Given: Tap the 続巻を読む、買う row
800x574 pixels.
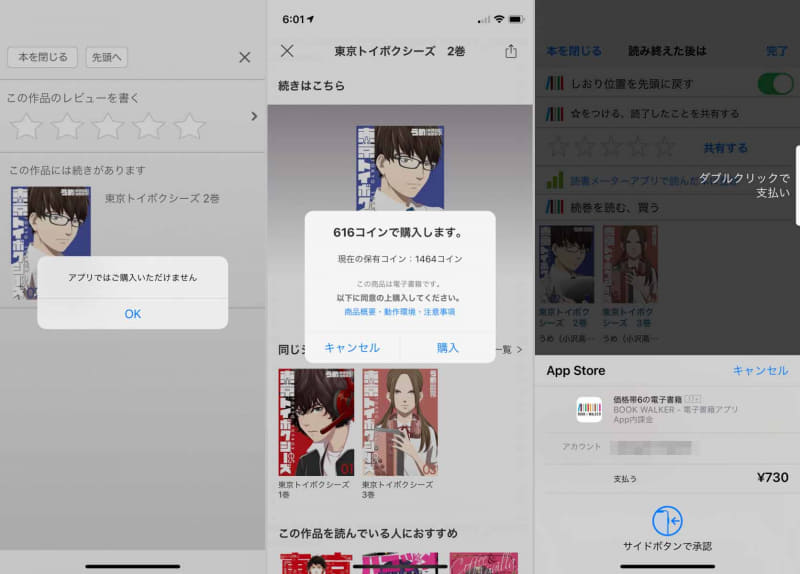Looking at the screenshot, I should [x=667, y=207].
